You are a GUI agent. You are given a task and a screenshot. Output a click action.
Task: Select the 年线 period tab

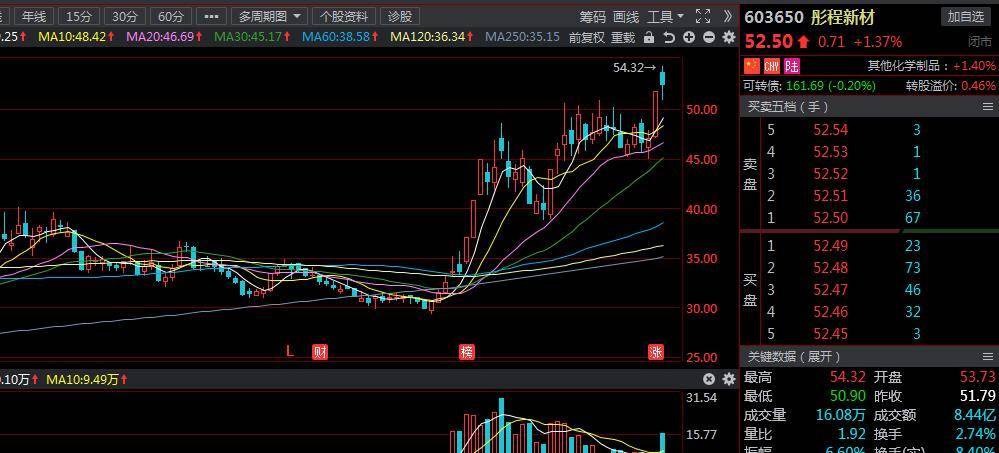[x=34, y=16]
